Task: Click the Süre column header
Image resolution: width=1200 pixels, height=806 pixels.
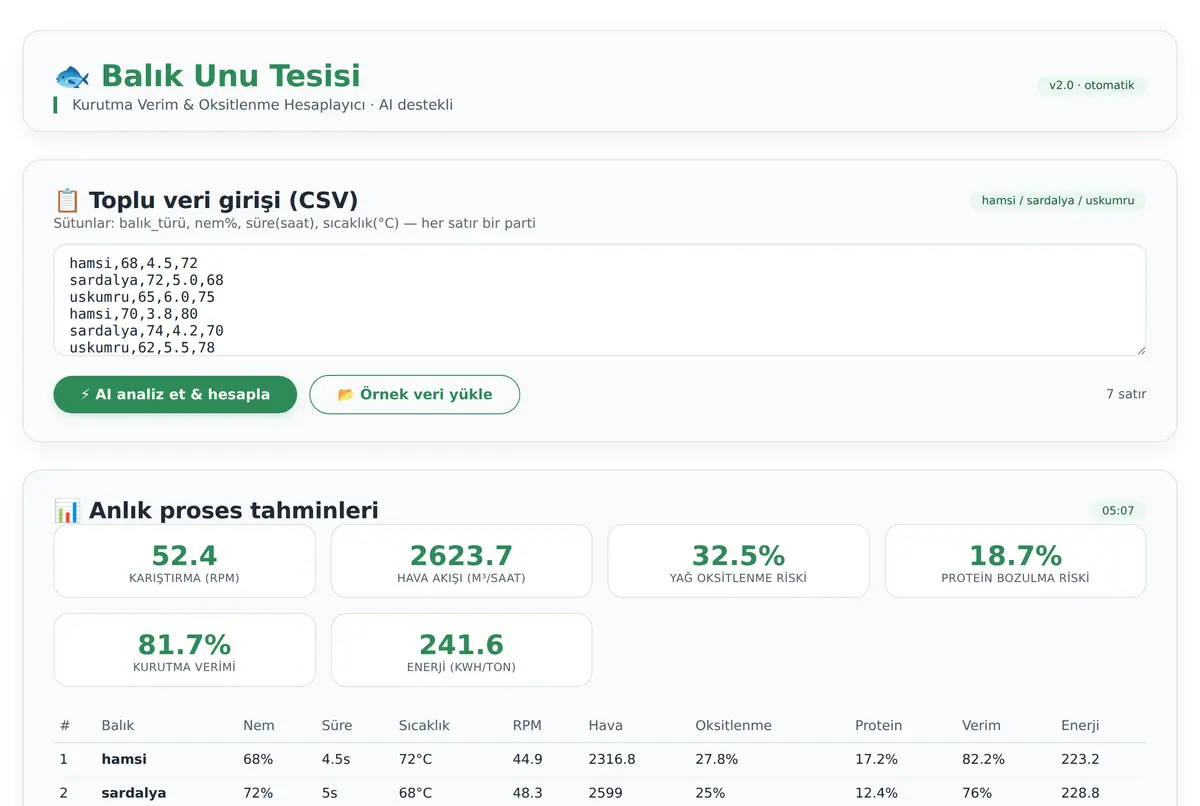Action: (337, 725)
